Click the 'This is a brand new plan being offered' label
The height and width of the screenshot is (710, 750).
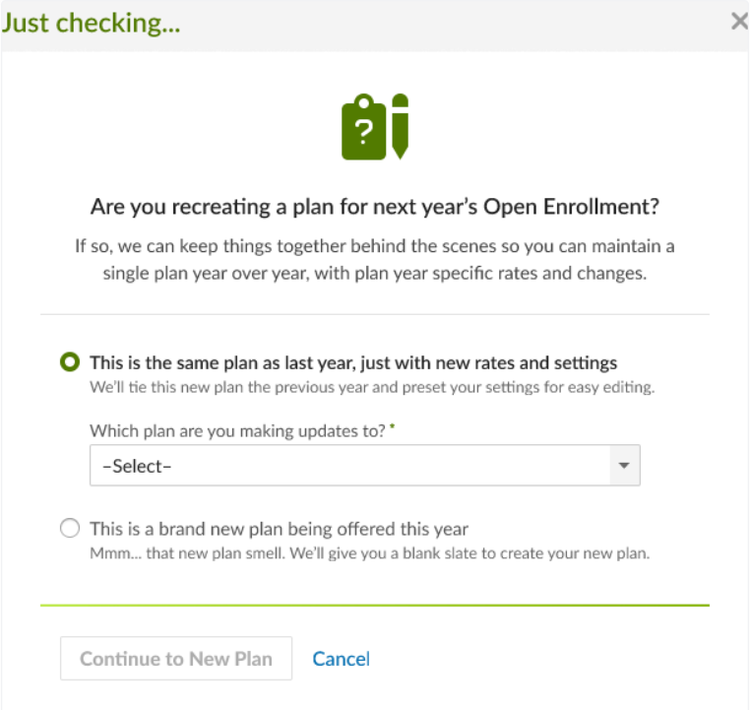pos(279,529)
